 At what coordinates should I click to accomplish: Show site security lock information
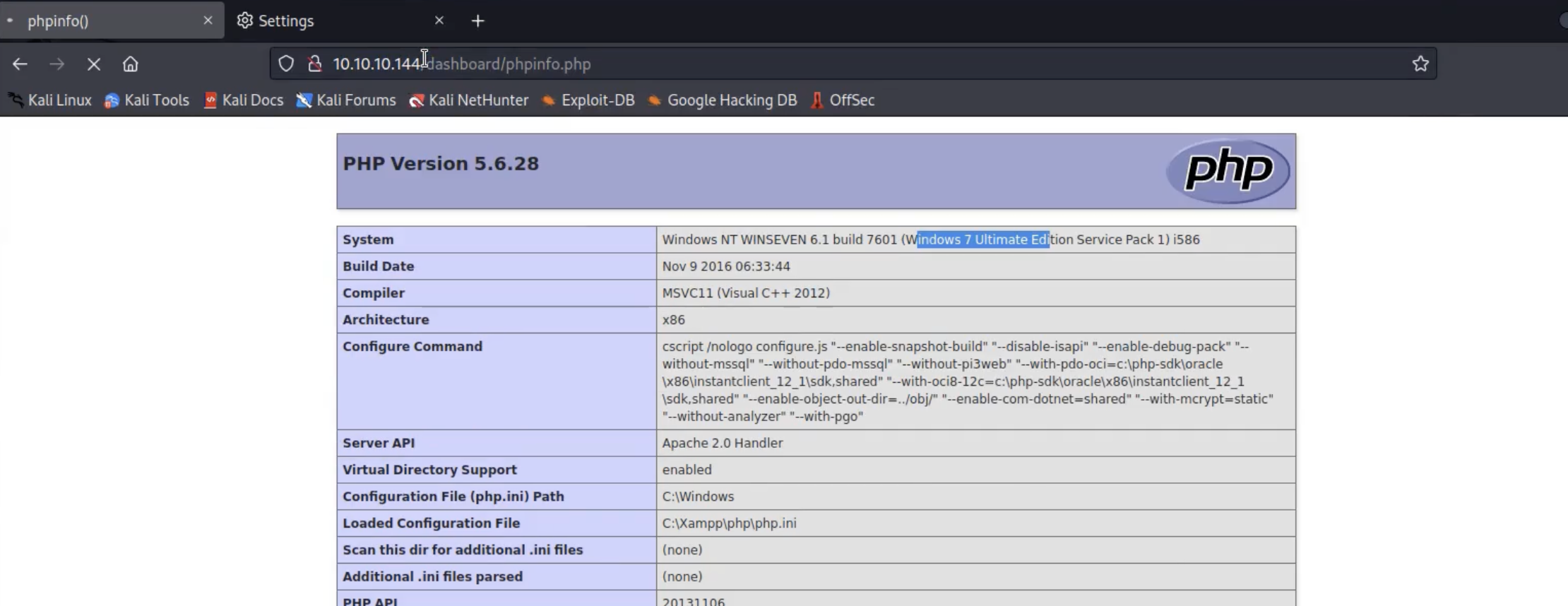click(315, 64)
